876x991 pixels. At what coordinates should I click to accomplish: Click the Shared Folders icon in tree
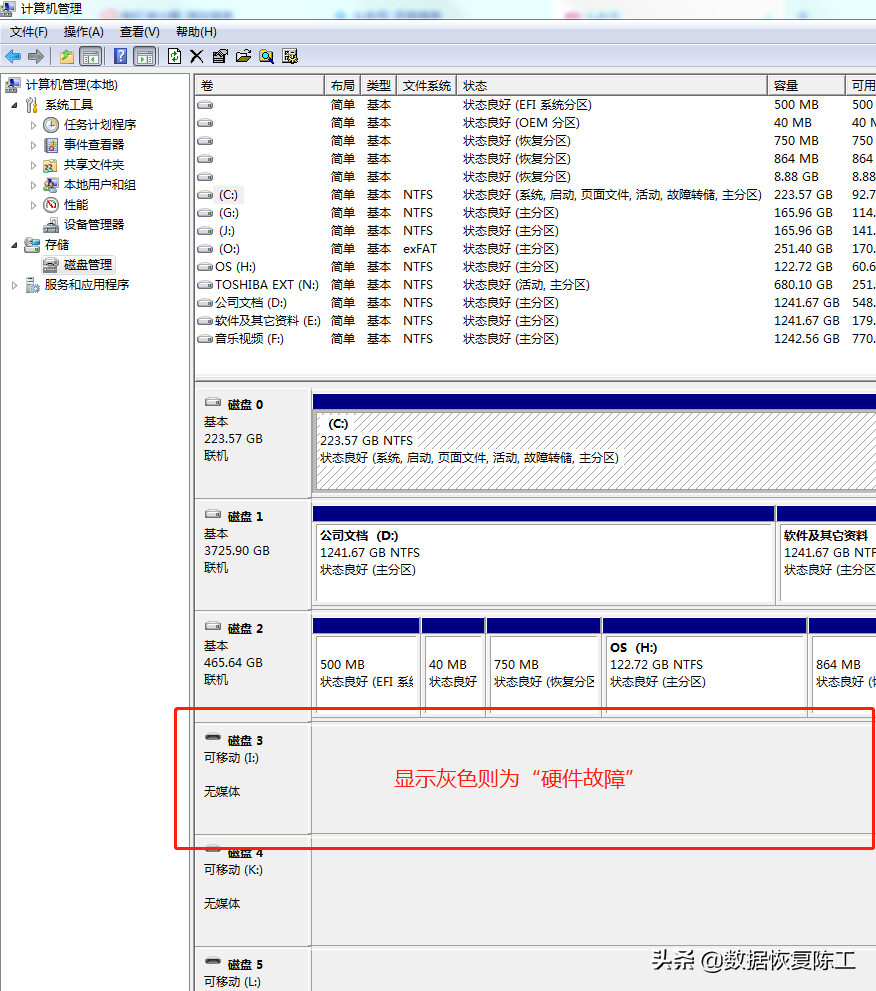(51, 166)
